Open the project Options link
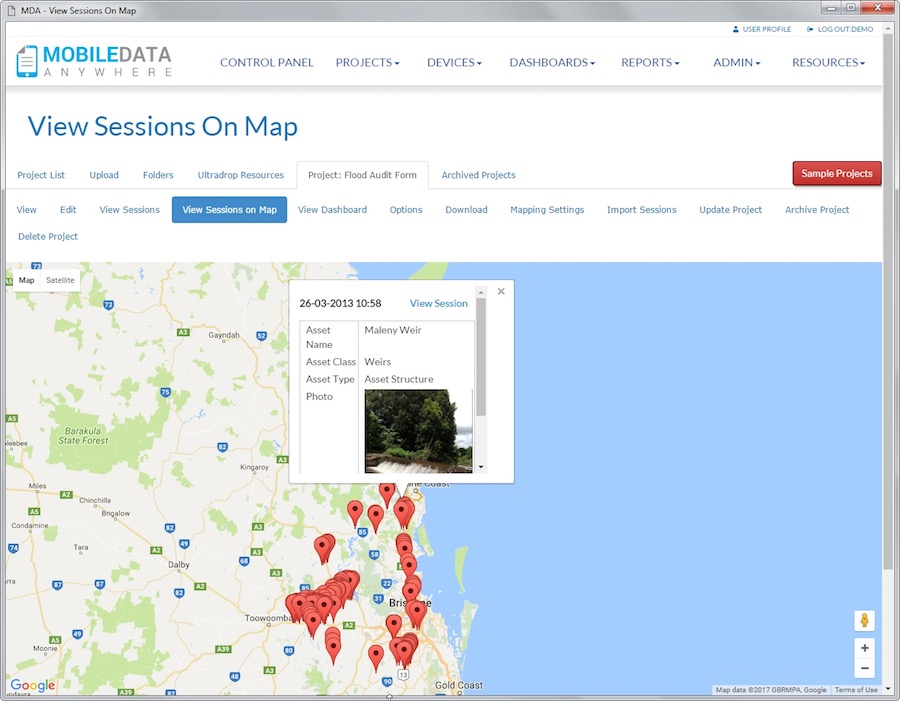Screen dimensions: 900x701 click(x=406, y=210)
